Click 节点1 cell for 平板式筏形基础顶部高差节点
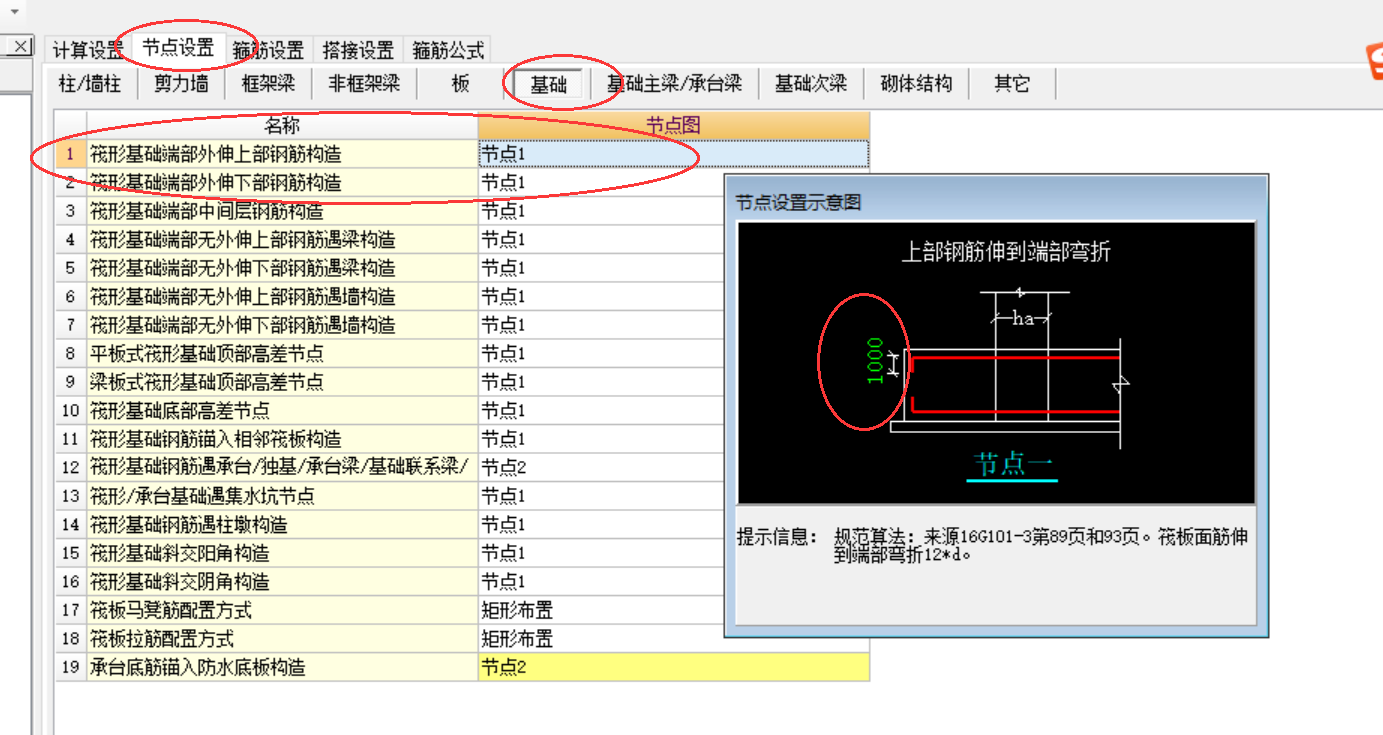The height and width of the screenshot is (735, 1383). pyautogui.click(x=602, y=354)
